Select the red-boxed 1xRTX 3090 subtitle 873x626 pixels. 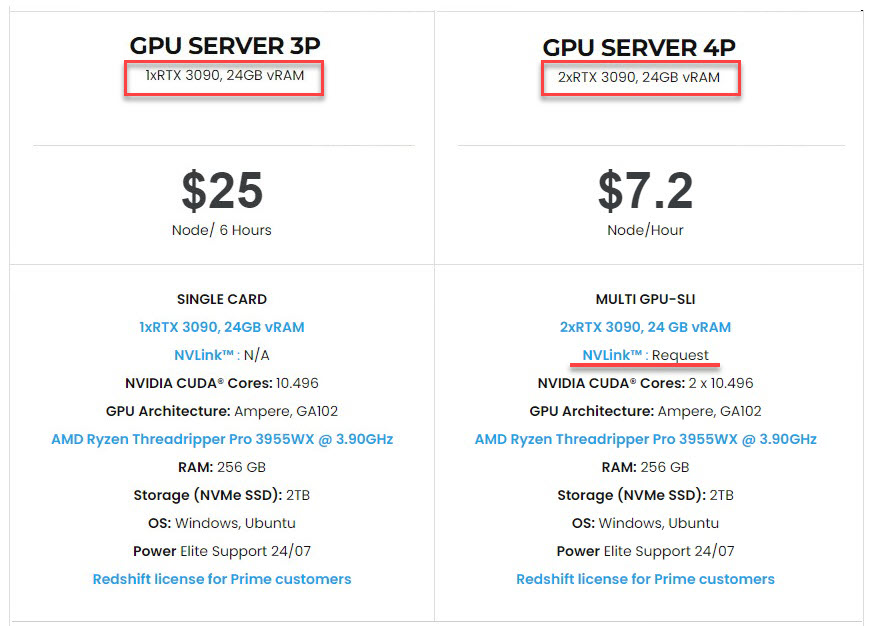(224, 75)
